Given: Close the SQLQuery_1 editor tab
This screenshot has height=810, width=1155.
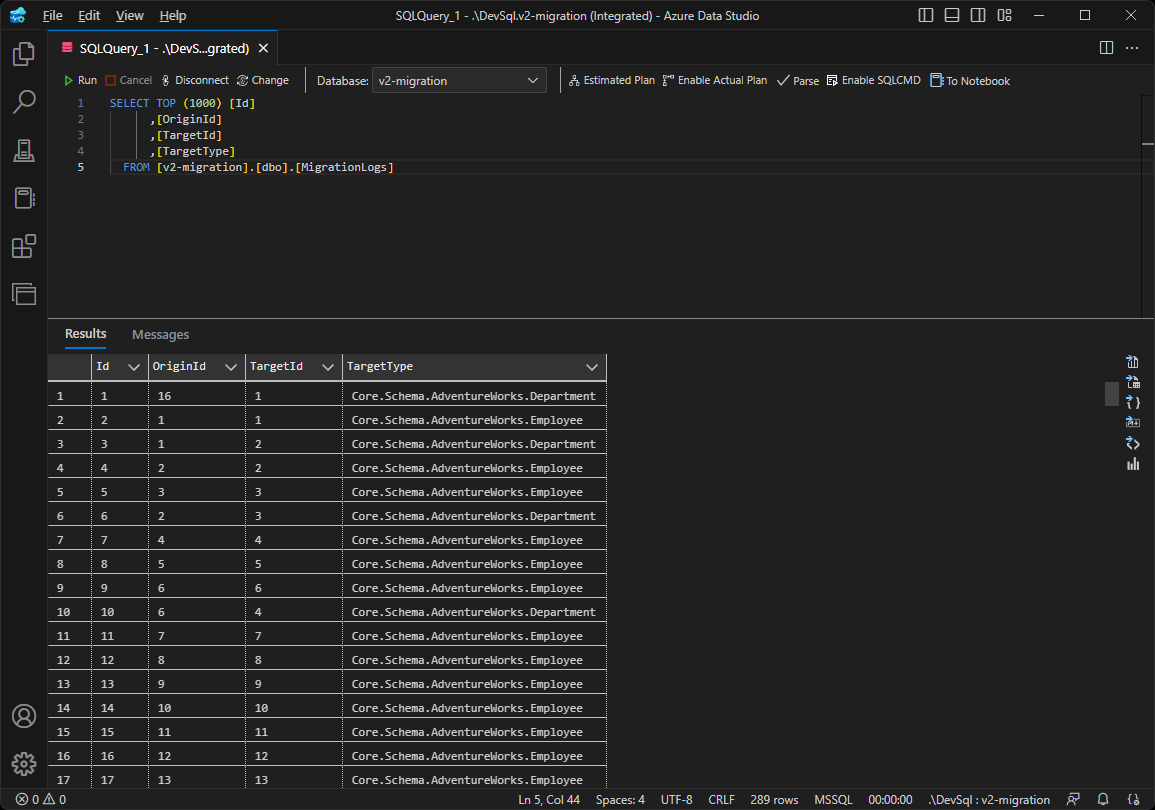Looking at the screenshot, I should coord(263,48).
